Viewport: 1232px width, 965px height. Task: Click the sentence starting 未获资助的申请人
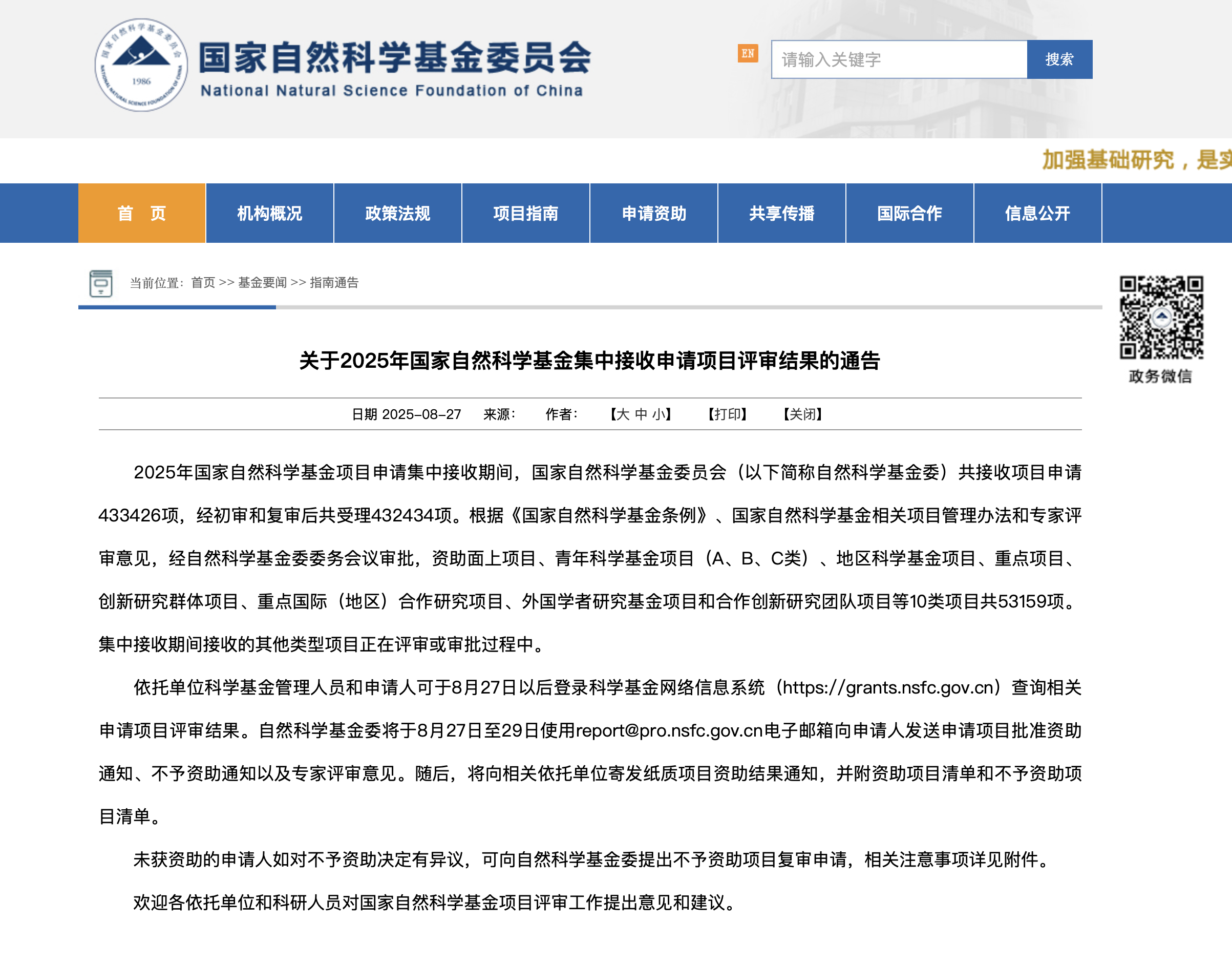(592, 859)
